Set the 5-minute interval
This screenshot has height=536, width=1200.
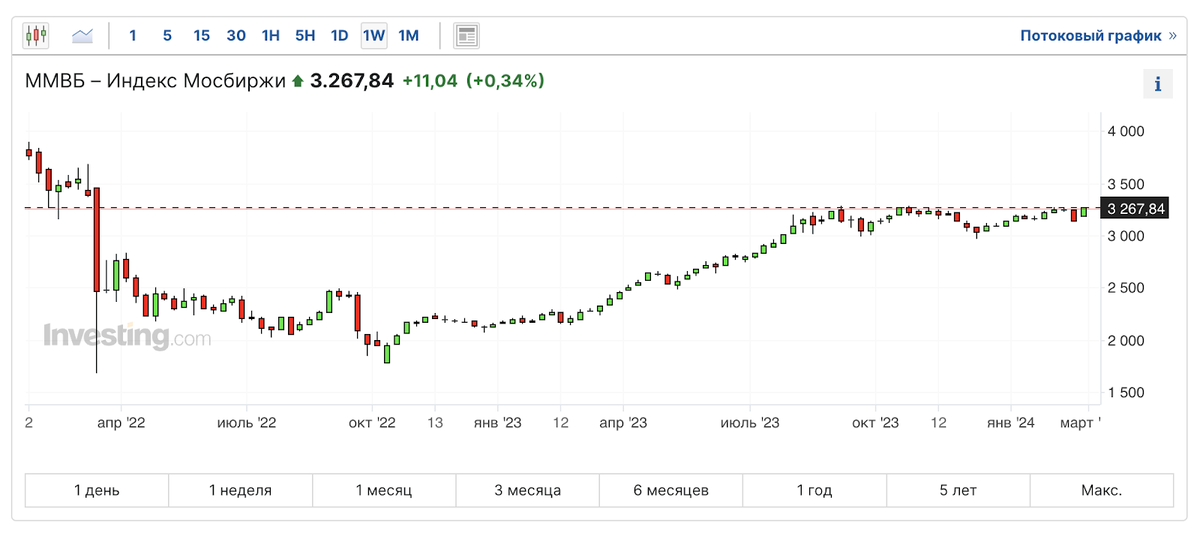[x=167, y=36]
